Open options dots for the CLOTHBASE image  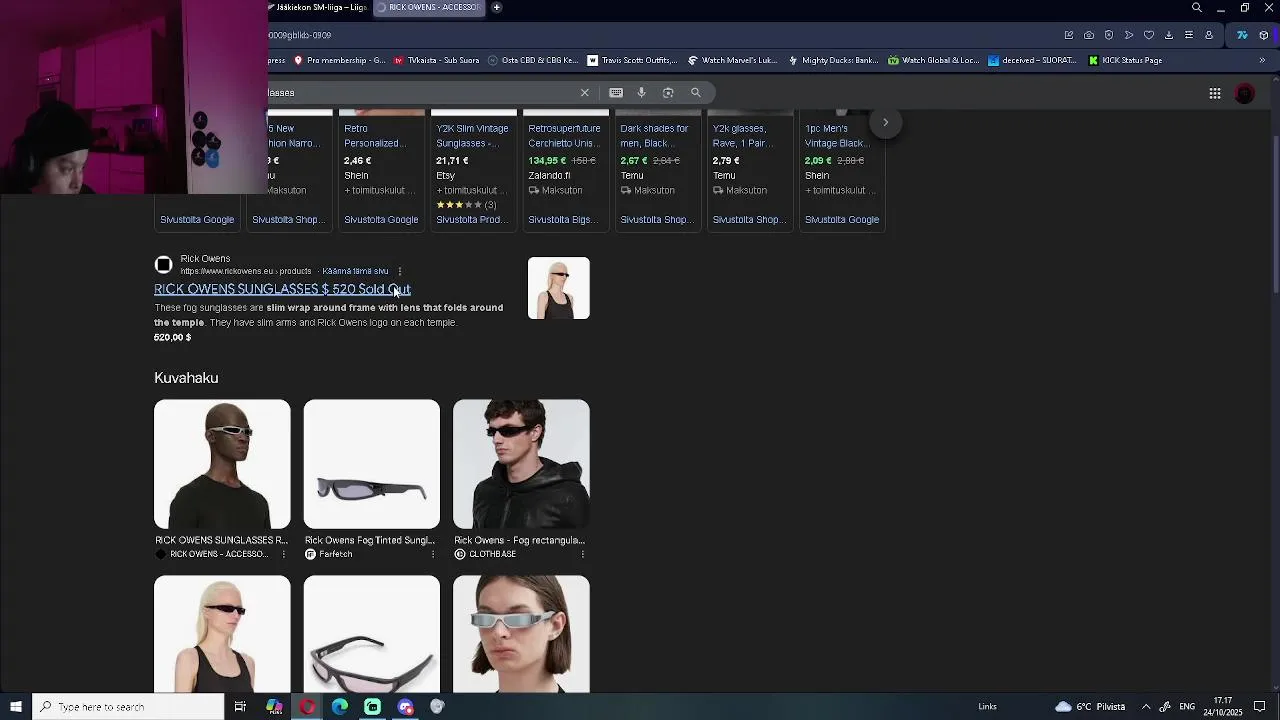[582, 554]
